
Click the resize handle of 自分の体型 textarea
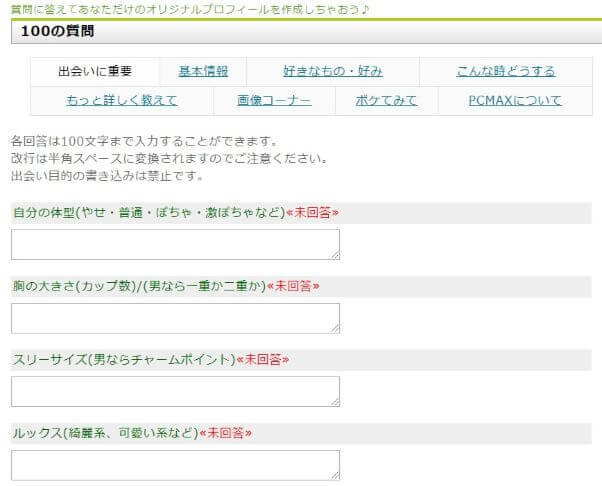click(335, 255)
